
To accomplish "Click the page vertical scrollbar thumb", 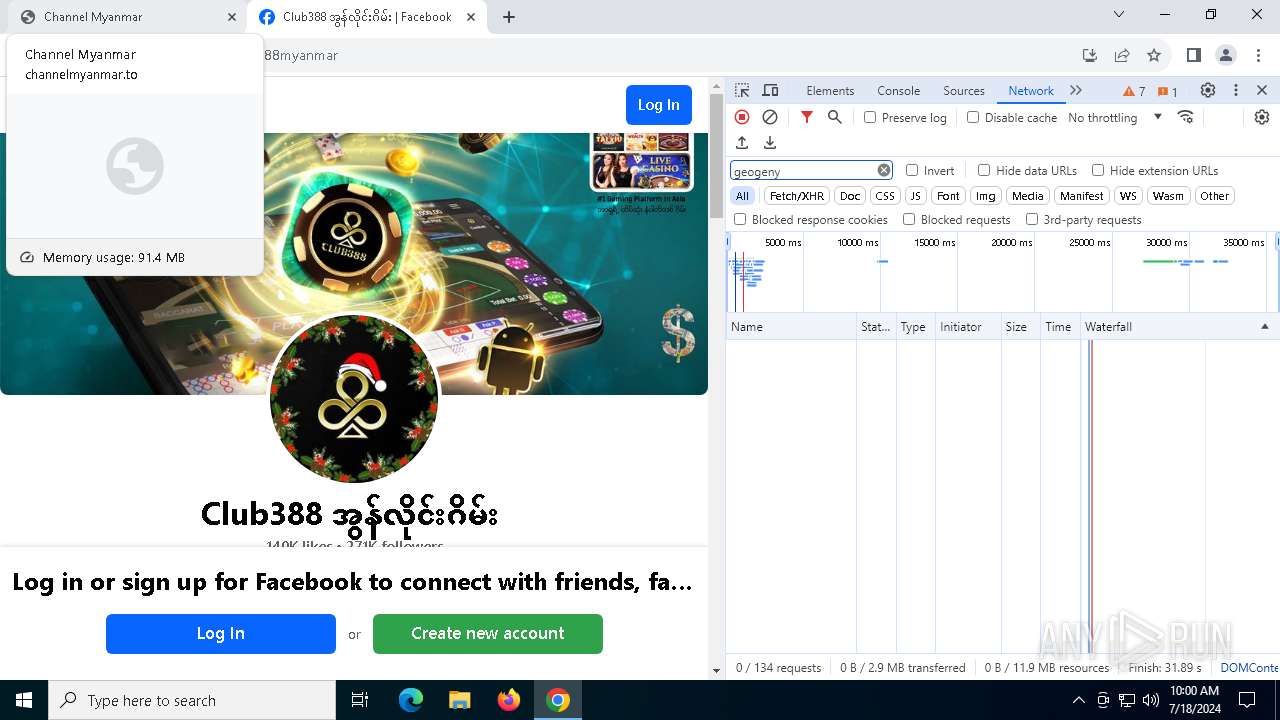I will coord(716,155).
